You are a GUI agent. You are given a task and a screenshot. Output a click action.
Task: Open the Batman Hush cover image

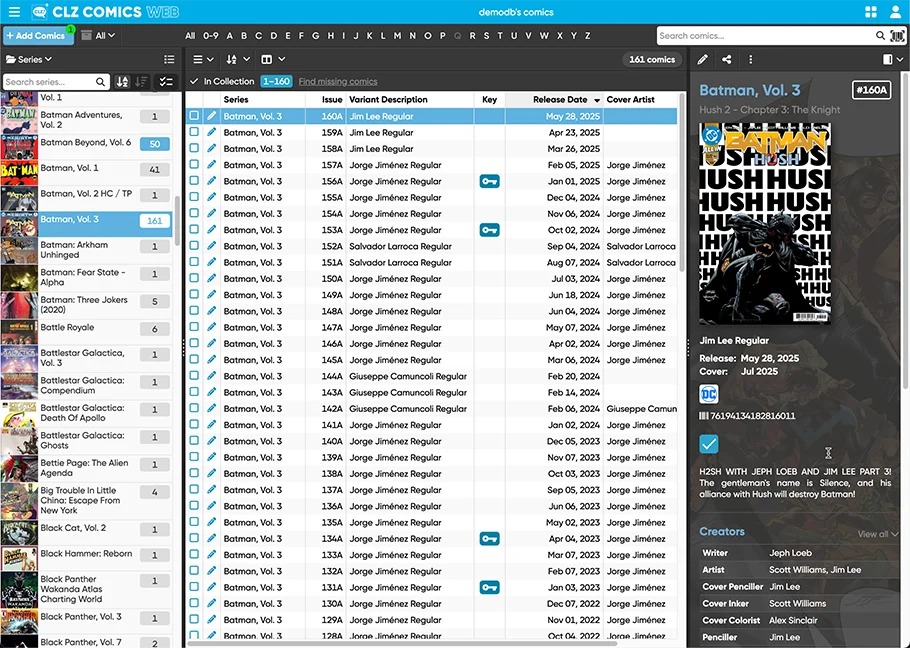[x=765, y=223]
